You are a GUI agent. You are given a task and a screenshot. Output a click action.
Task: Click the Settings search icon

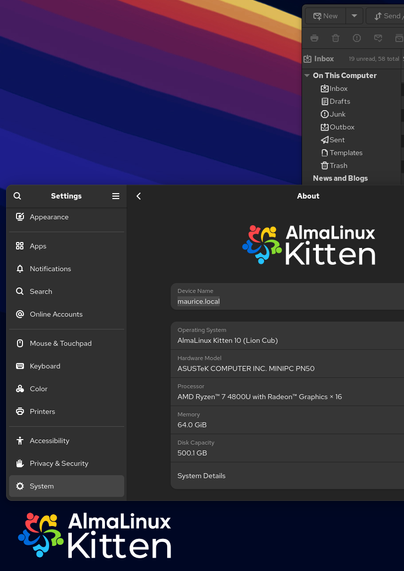(x=17, y=196)
